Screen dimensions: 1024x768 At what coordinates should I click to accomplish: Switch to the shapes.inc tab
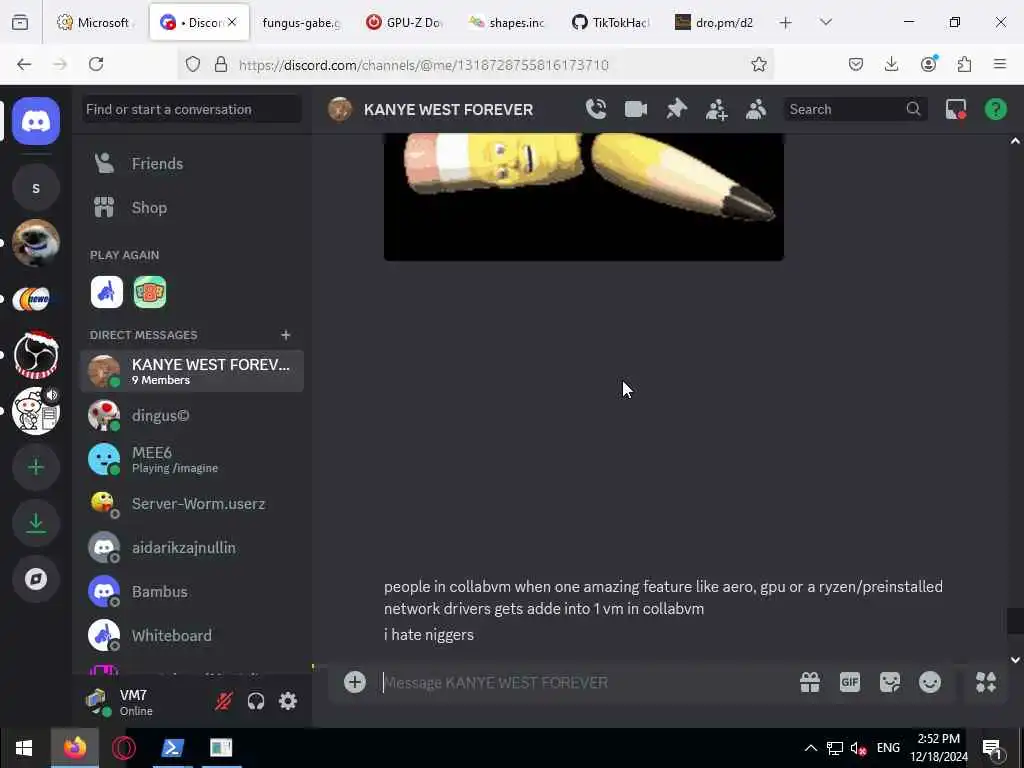coord(507,23)
